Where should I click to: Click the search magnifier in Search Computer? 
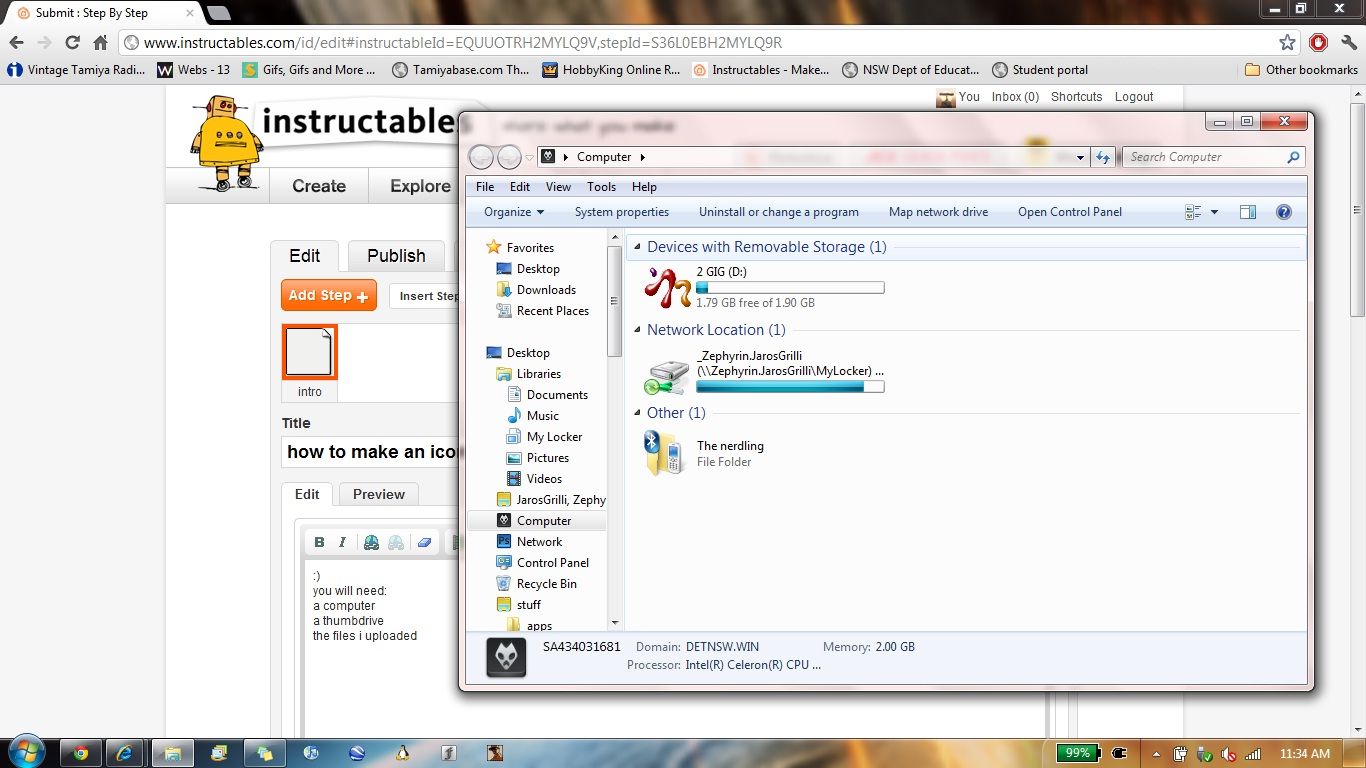click(1293, 157)
